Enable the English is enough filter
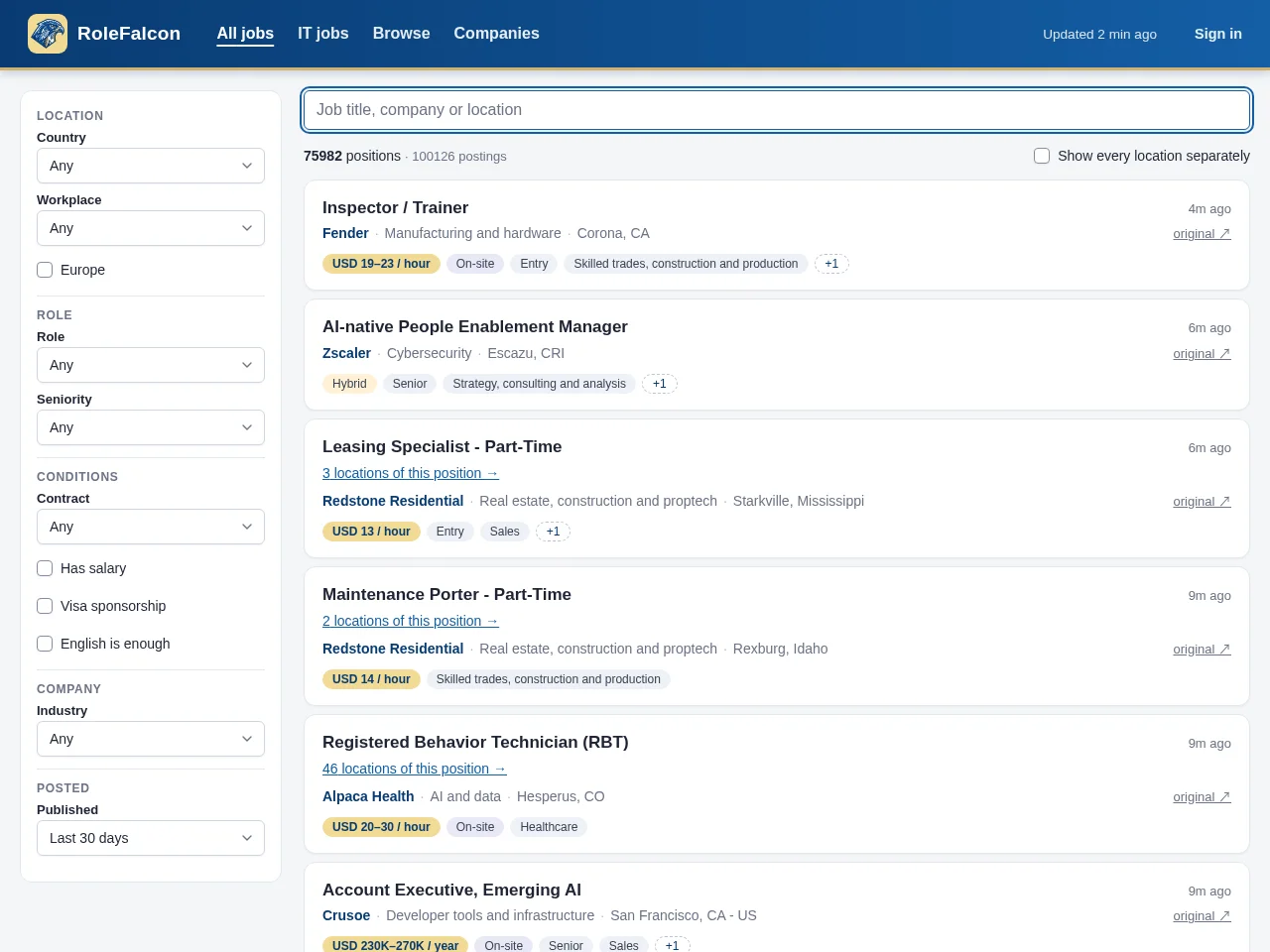This screenshot has height=952, width=1270. click(x=45, y=644)
